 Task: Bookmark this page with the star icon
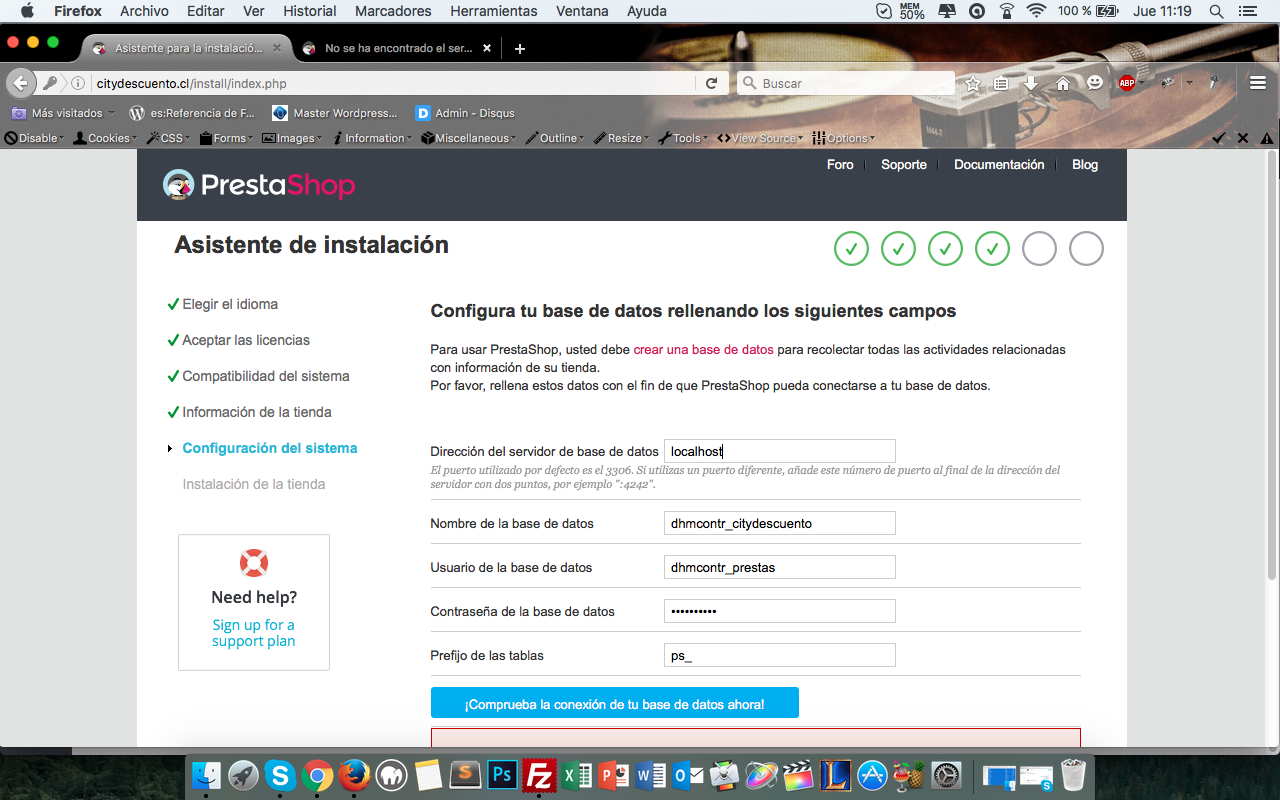click(x=973, y=83)
